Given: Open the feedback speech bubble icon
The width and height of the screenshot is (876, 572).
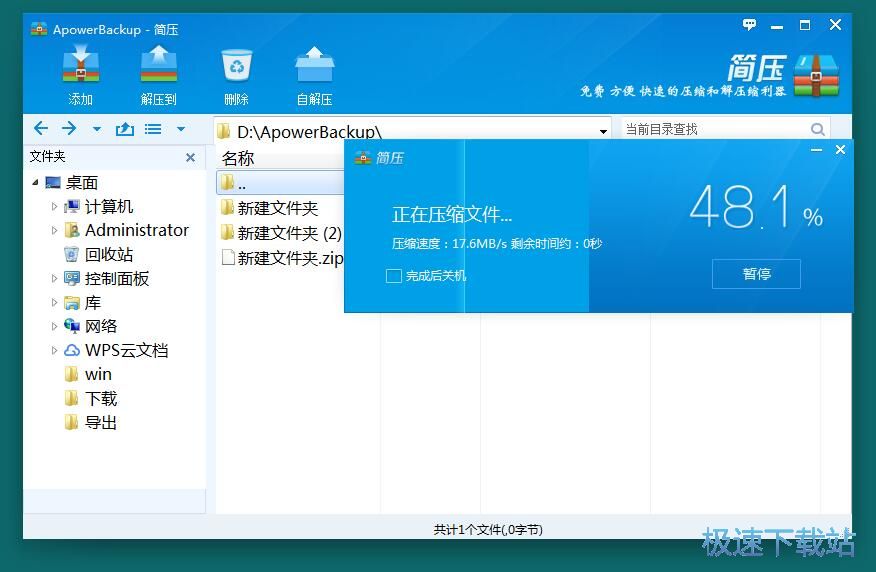Looking at the screenshot, I should pos(749,25).
